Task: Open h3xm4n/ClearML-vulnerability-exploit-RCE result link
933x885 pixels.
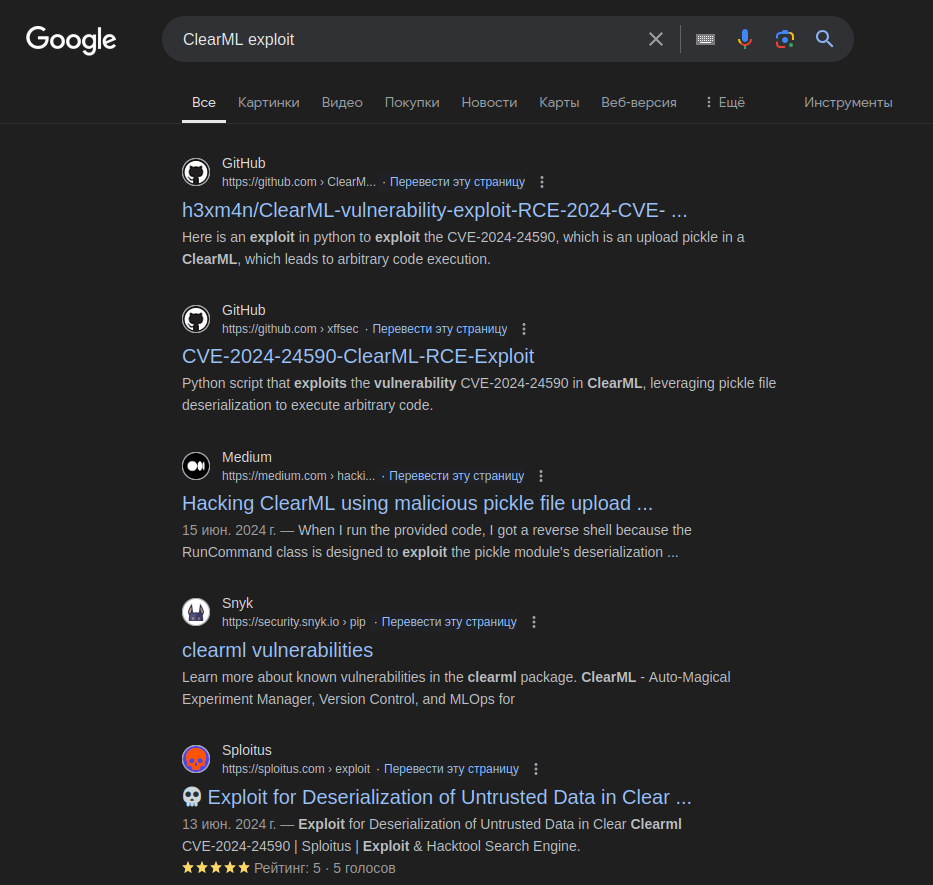Action: pos(434,210)
